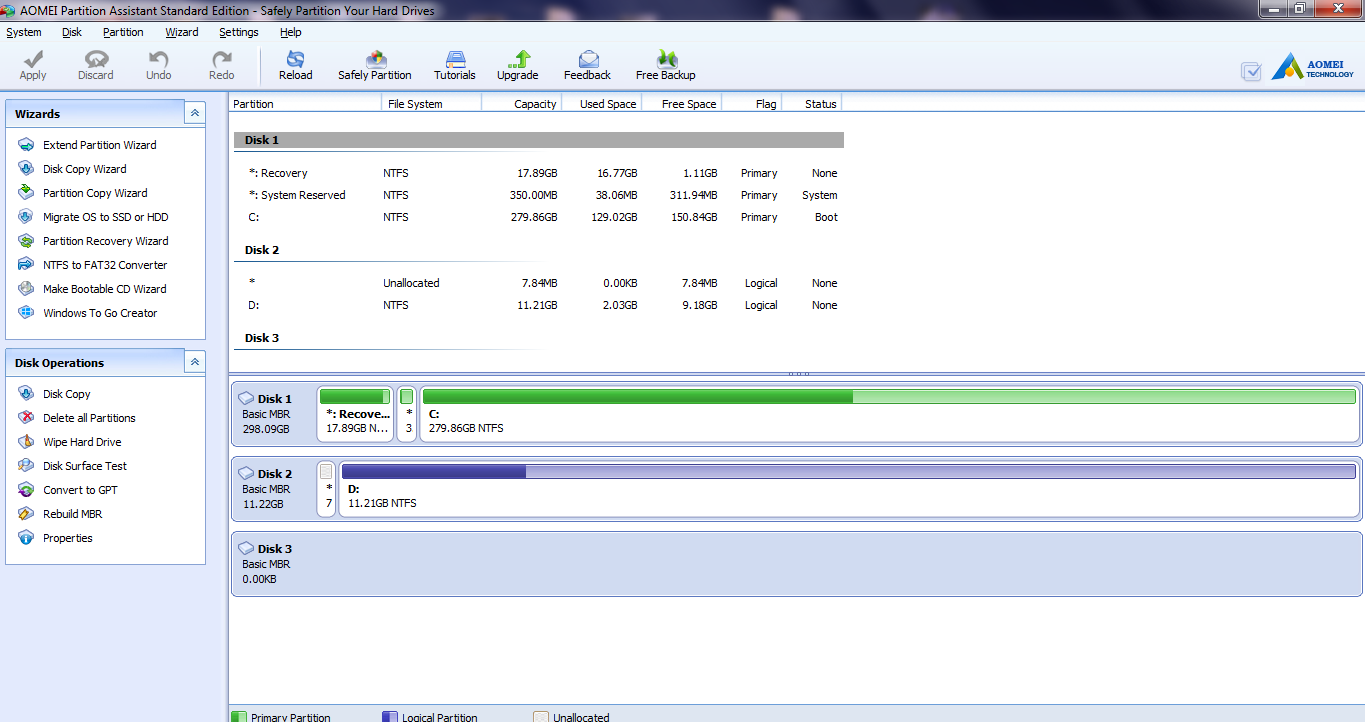Collapse the Wizards panel
Viewport: 1370px width, 722px height.
(195, 113)
